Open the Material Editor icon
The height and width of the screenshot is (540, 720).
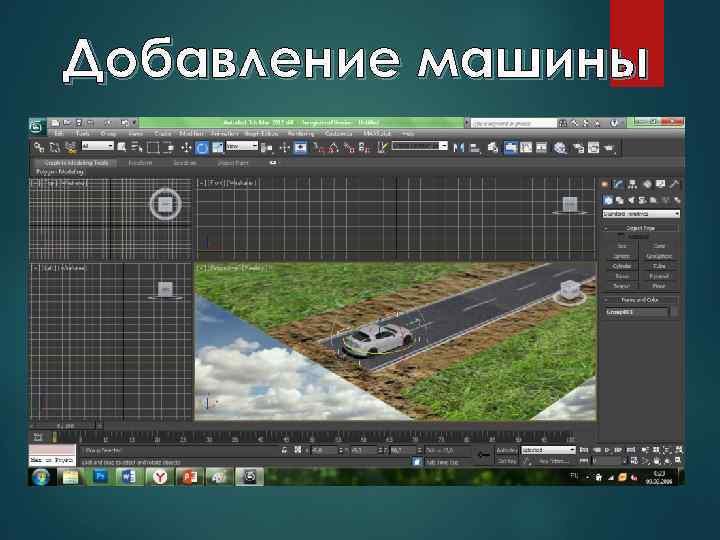(x=560, y=147)
